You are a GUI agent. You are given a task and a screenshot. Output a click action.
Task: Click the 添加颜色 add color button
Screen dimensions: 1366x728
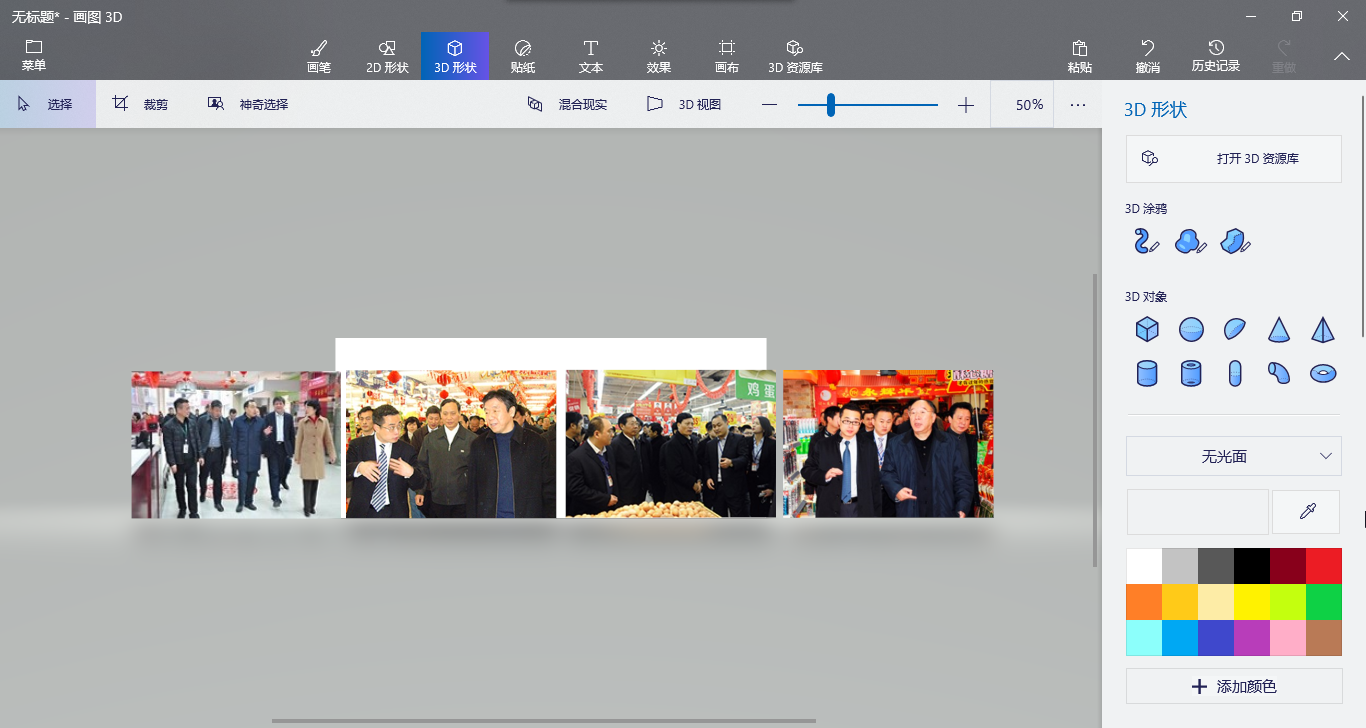click(1234, 686)
